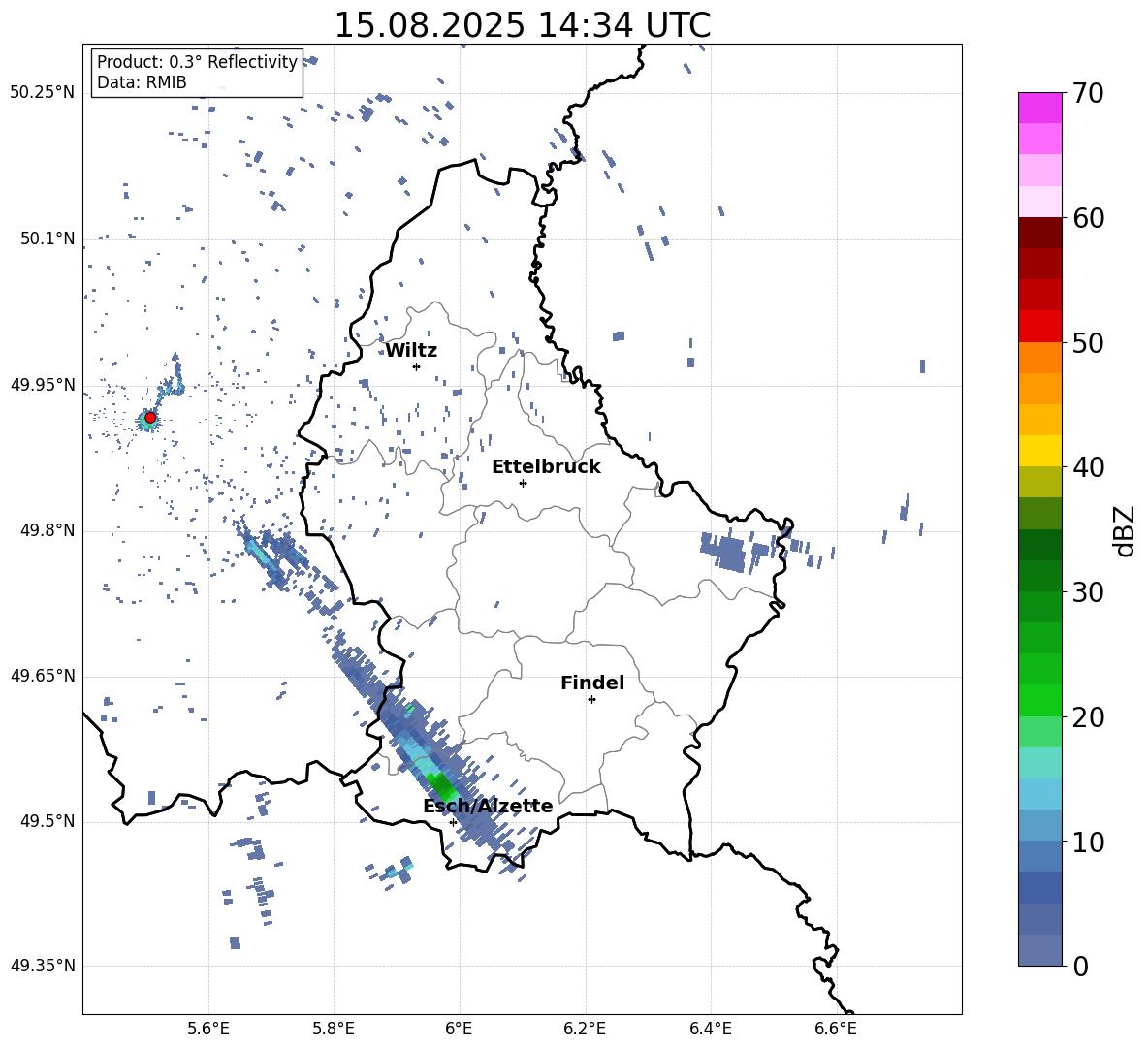Click the 49.8°N latitude label
The width and height of the screenshot is (1148, 1048).
pyautogui.click(x=48, y=530)
